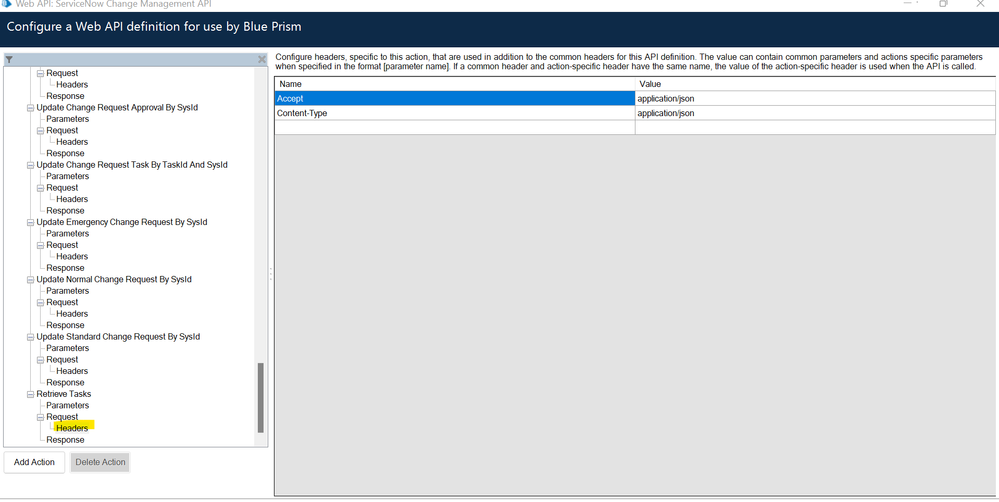Select the Retrieve Tasks action
The height and width of the screenshot is (502, 999).
pyautogui.click(x=64, y=394)
